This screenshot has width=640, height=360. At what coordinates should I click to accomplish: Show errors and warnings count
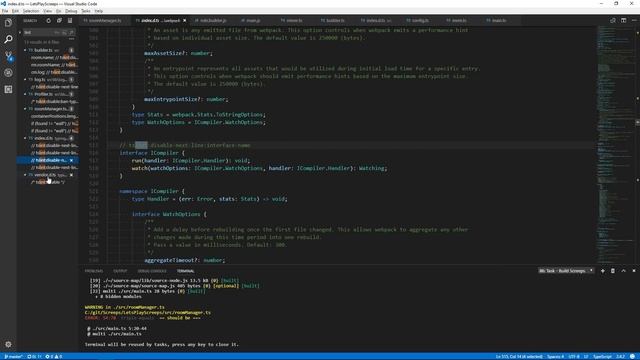click(53, 357)
